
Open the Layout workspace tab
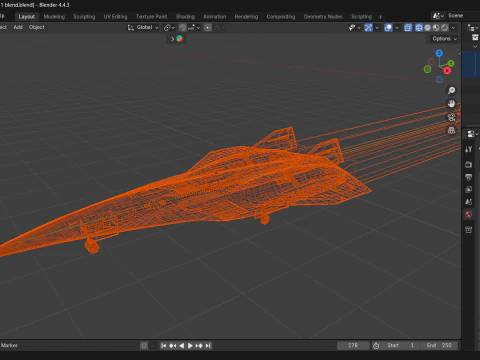(x=26, y=17)
